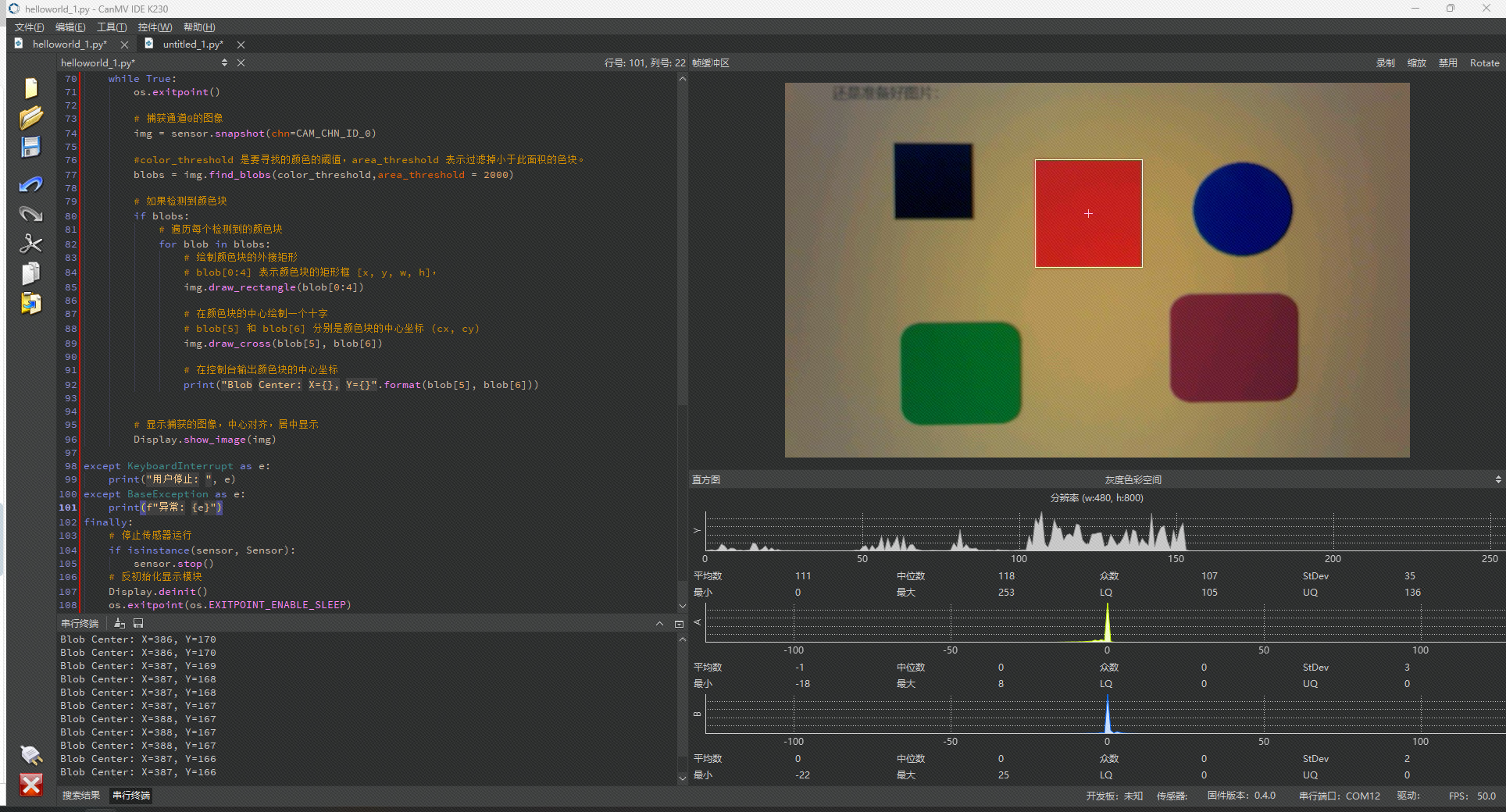1506x812 pixels.
Task: Click the 'Display.show_image(img)' code line
Action: tap(205, 440)
